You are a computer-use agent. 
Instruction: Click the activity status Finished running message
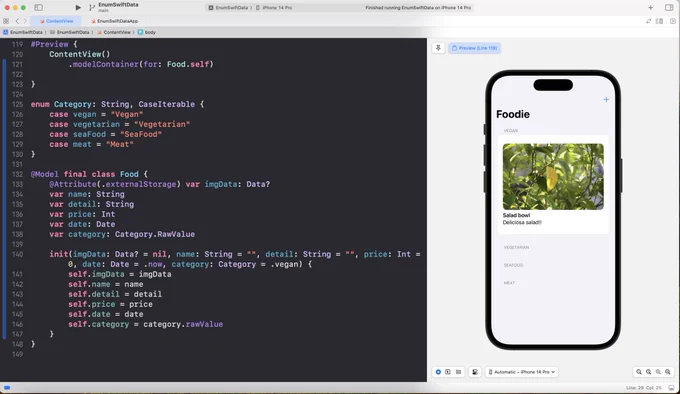click(418, 8)
